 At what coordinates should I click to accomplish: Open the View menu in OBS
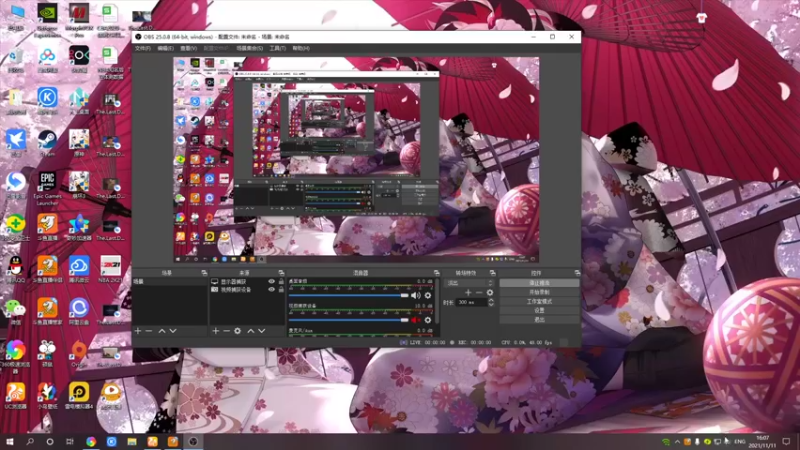188,48
